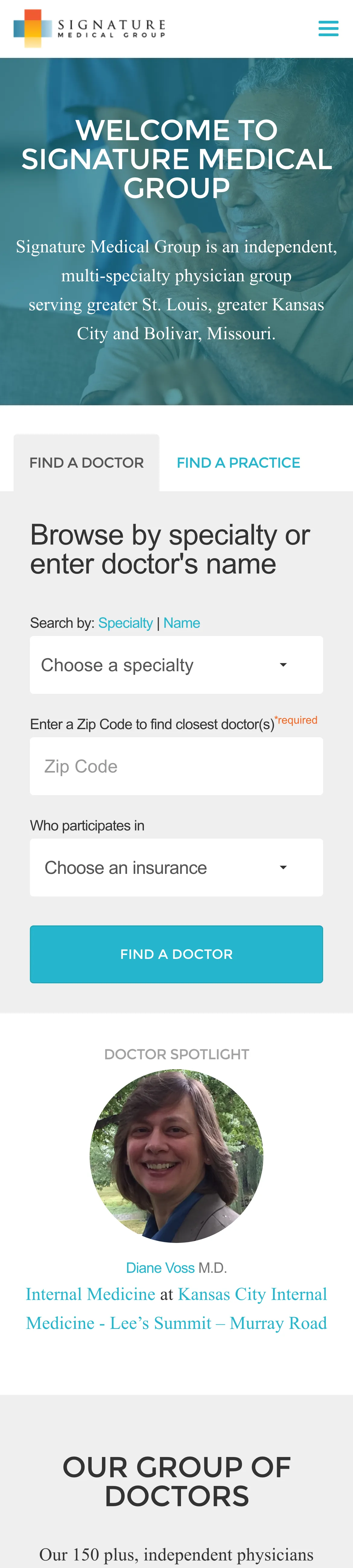353x1568 pixels.
Task: Select the Find a Doctor tab
Action: click(86, 463)
